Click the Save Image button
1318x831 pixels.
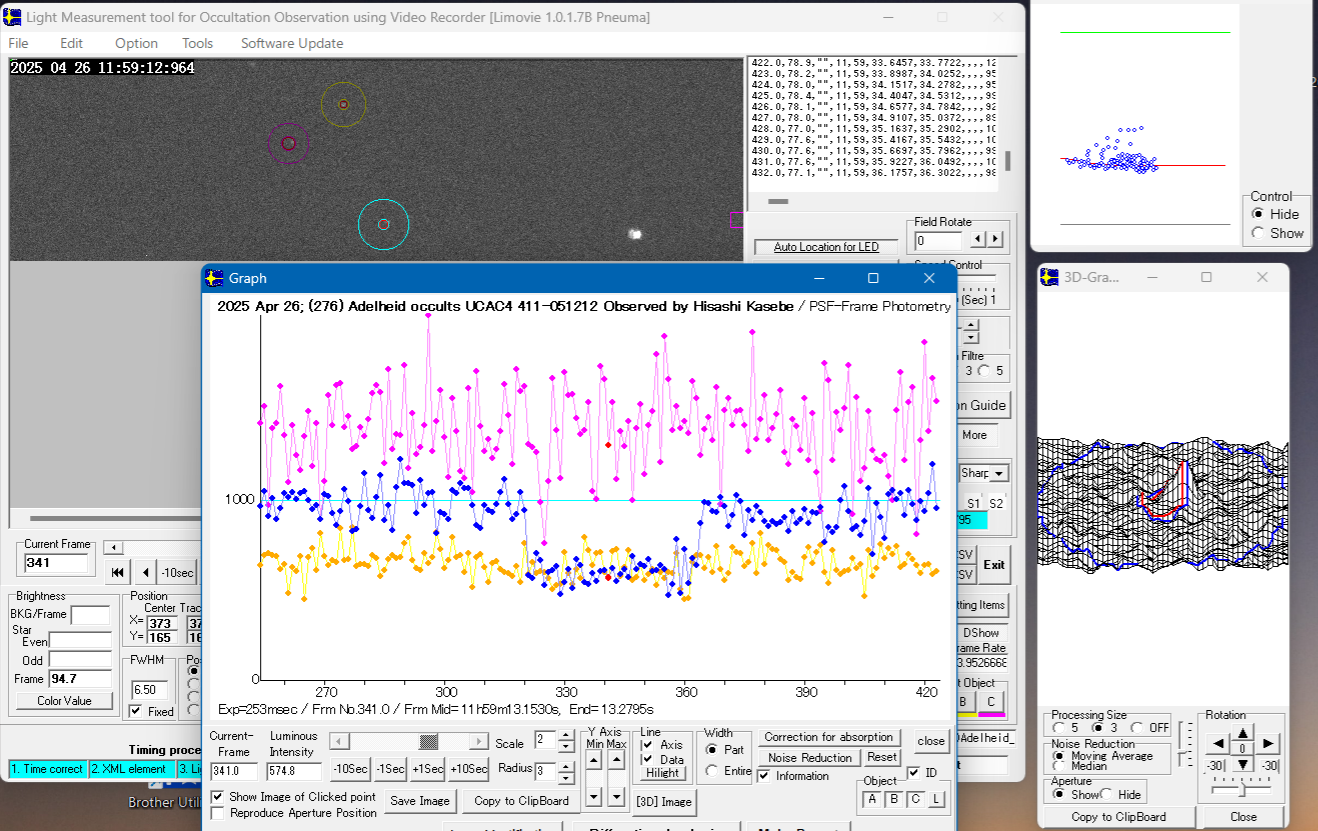420,801
